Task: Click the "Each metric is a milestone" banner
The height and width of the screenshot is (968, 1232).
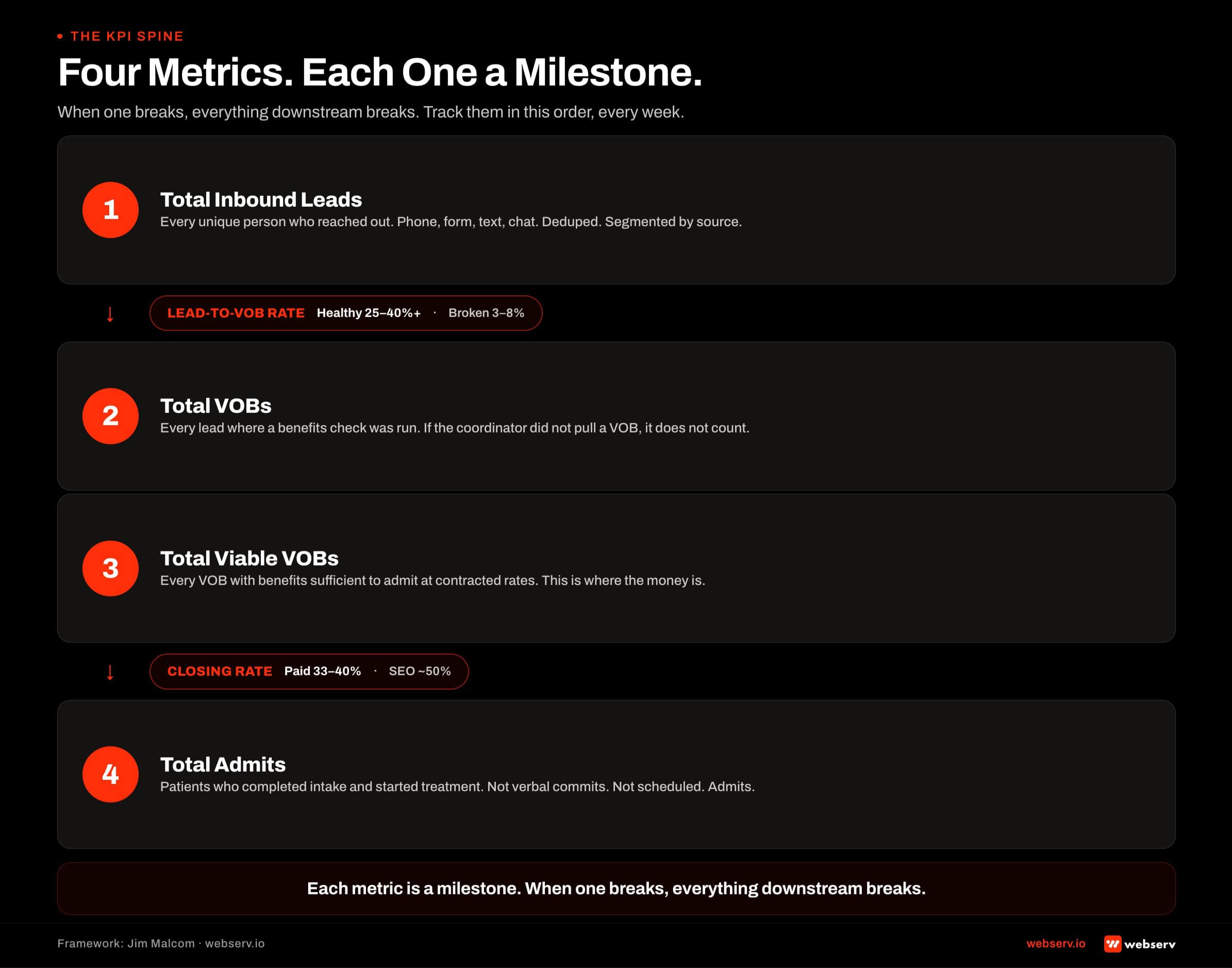Action: click(x=616, y=889)
